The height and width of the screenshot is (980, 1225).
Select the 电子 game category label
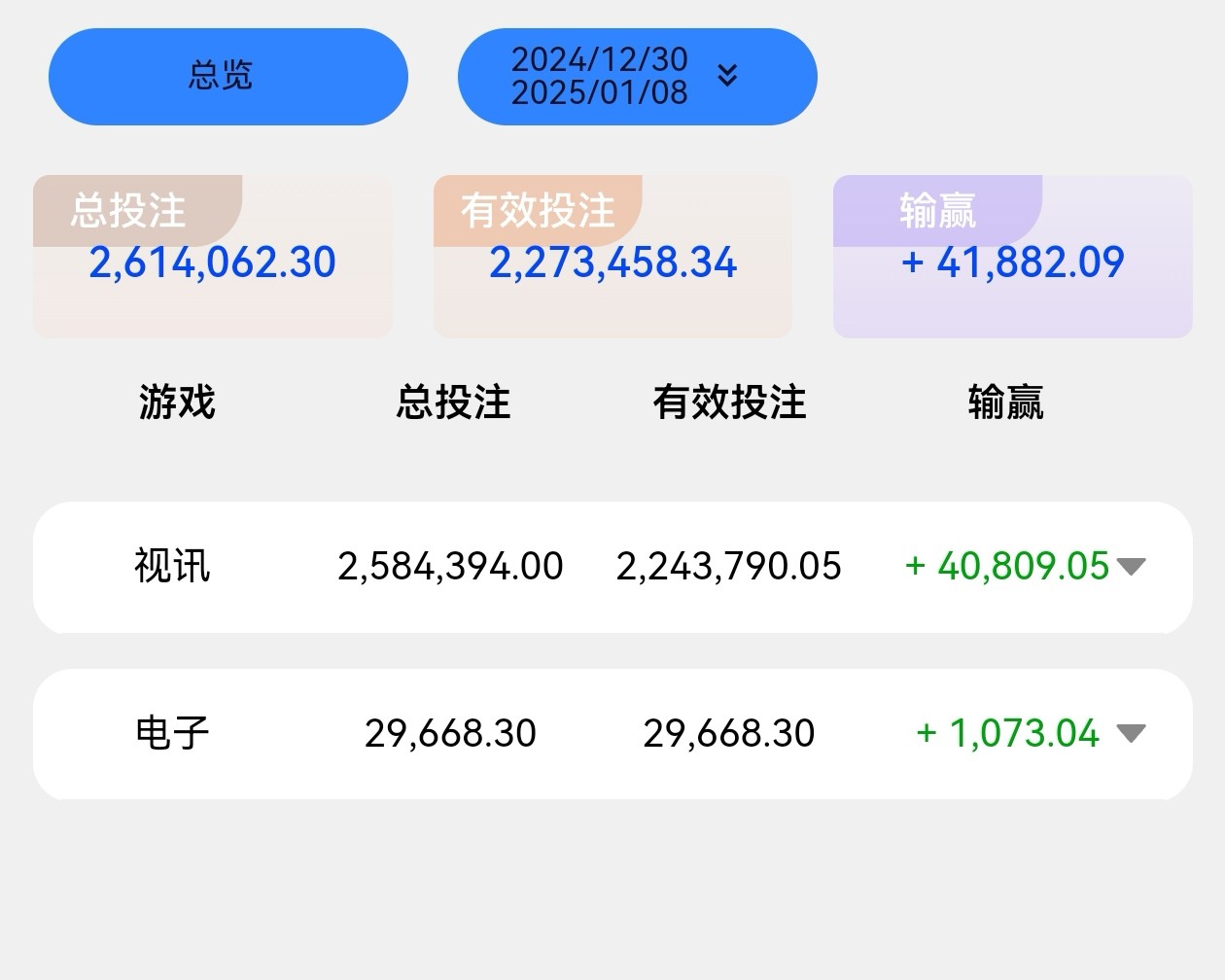(x=172, y=732)
